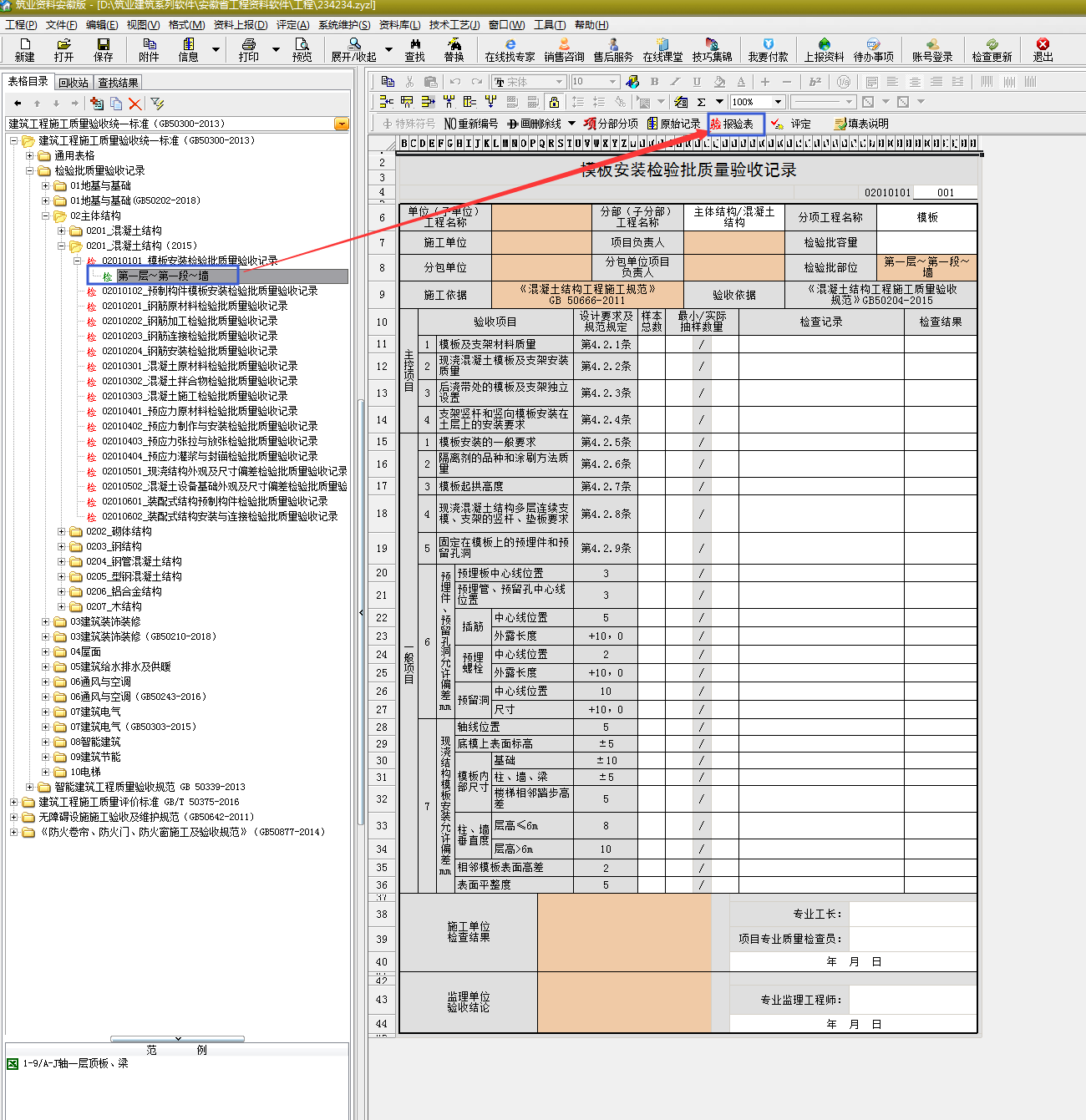Open 销售咨询 sales consultation
The width and height of the screenshot is (1086, 1120).
(564, 50)
